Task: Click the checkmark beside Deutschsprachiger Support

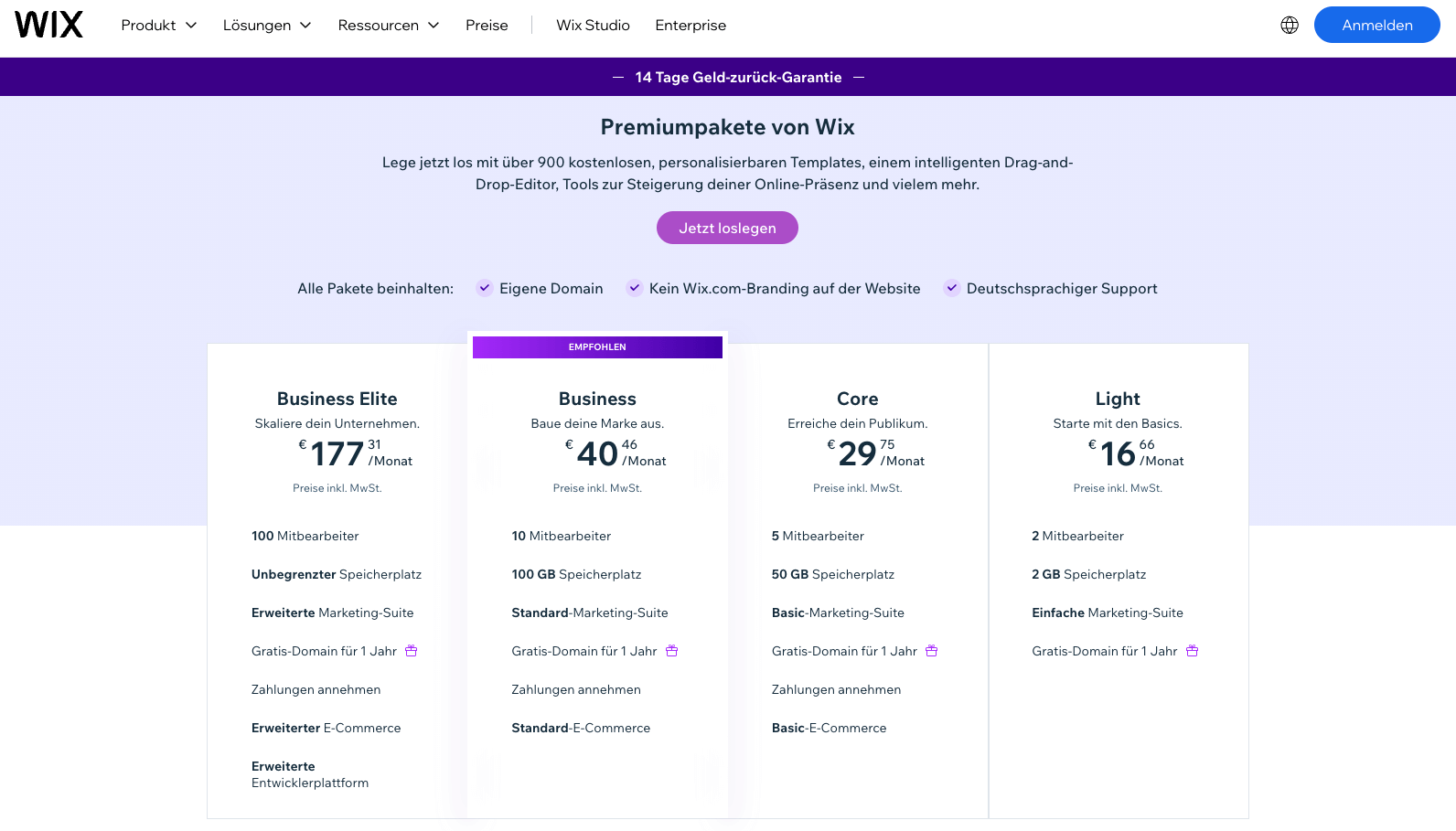Action: pyautogui.click(x=952, y=288)
